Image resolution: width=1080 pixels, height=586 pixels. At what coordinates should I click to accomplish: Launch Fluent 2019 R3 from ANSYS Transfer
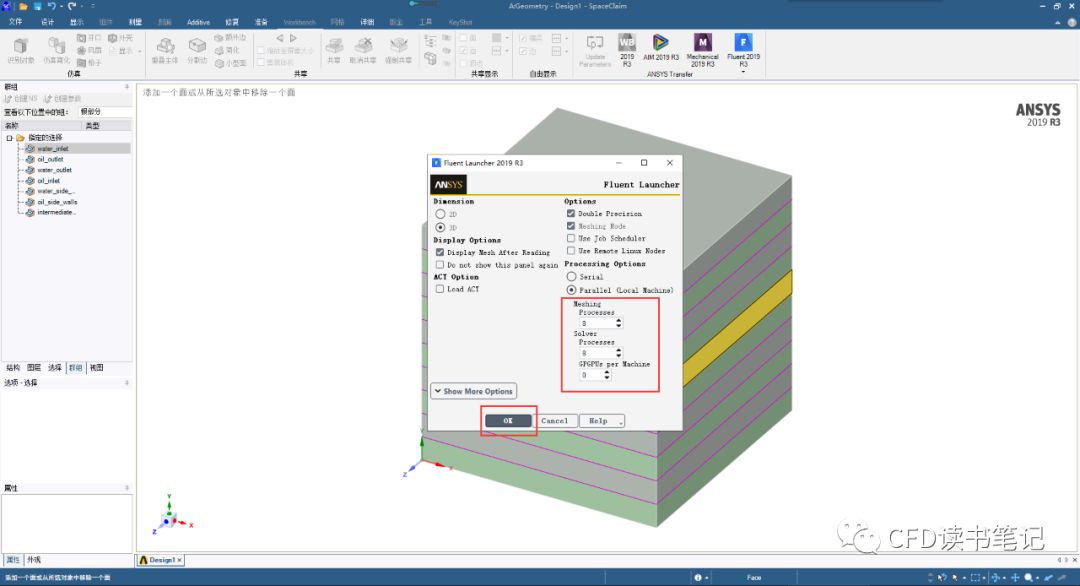742,43
